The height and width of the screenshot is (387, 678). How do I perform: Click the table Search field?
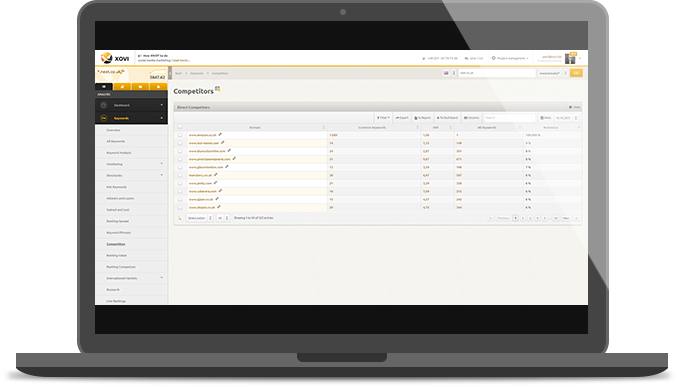pyautogui.click(x=509, y=118)
